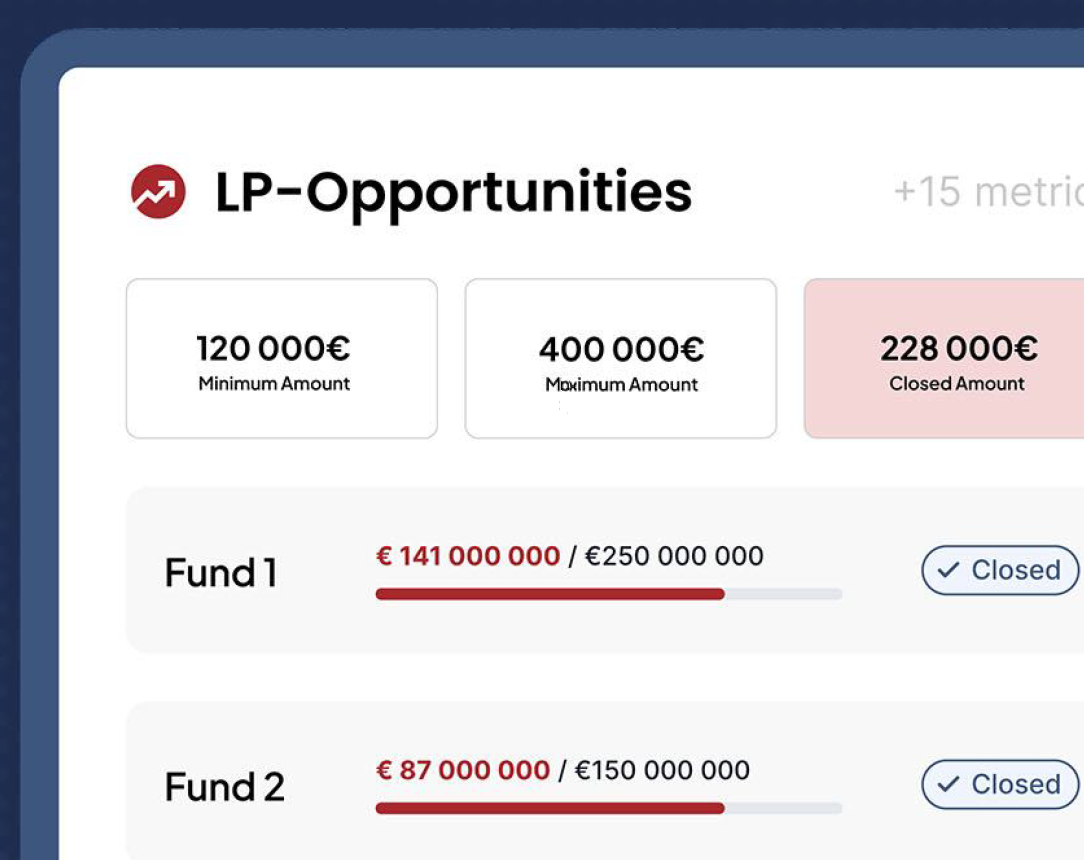Select the Maximum Amount card
Viewport: 1084px width, 860px height.
coord(620,358)
